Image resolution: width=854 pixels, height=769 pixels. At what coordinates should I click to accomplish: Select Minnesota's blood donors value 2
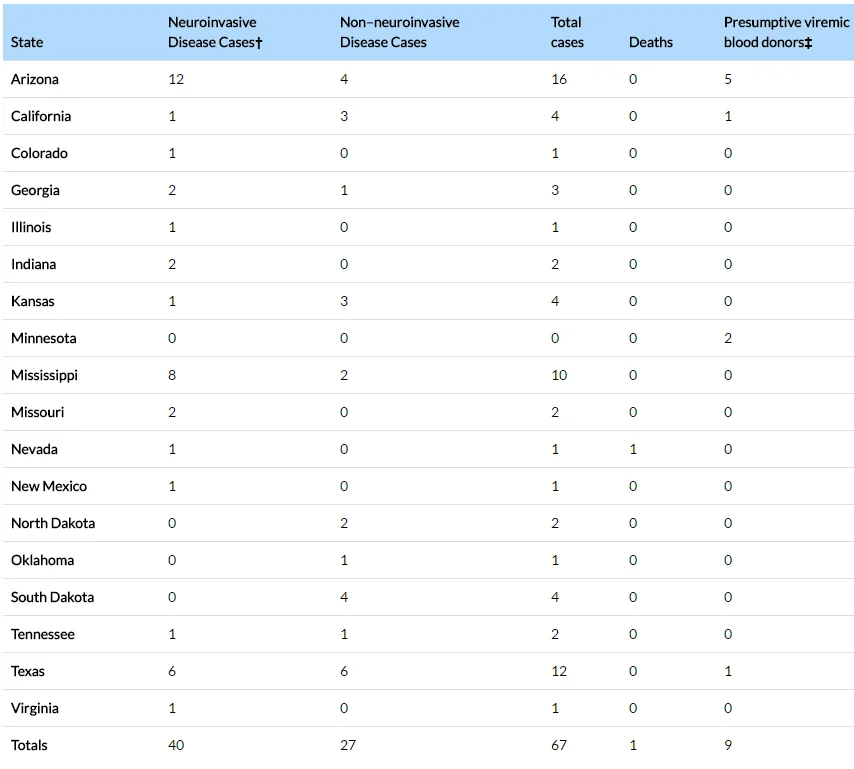[728, 339]
